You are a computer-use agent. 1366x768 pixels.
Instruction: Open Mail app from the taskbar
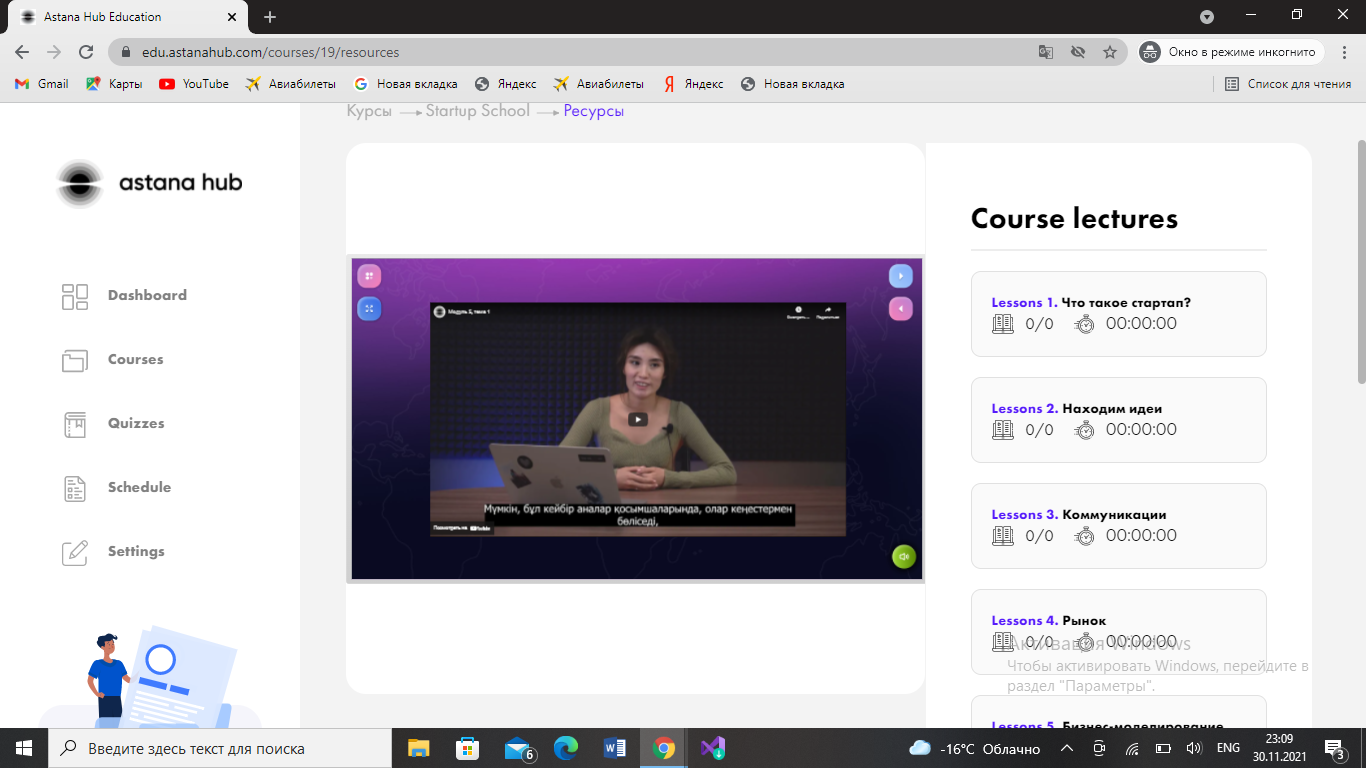tap(517, 748)
